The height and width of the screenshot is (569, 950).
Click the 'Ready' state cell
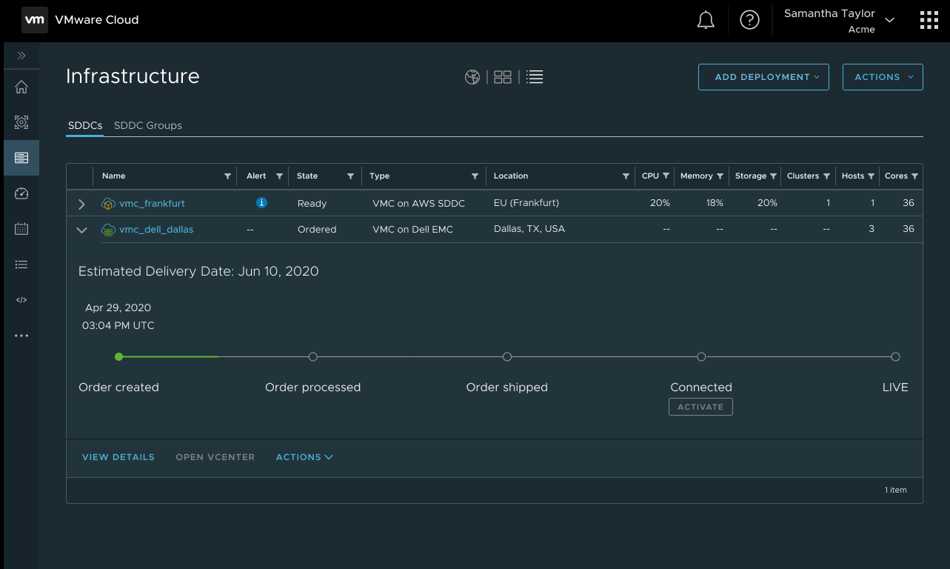(311, 204)
